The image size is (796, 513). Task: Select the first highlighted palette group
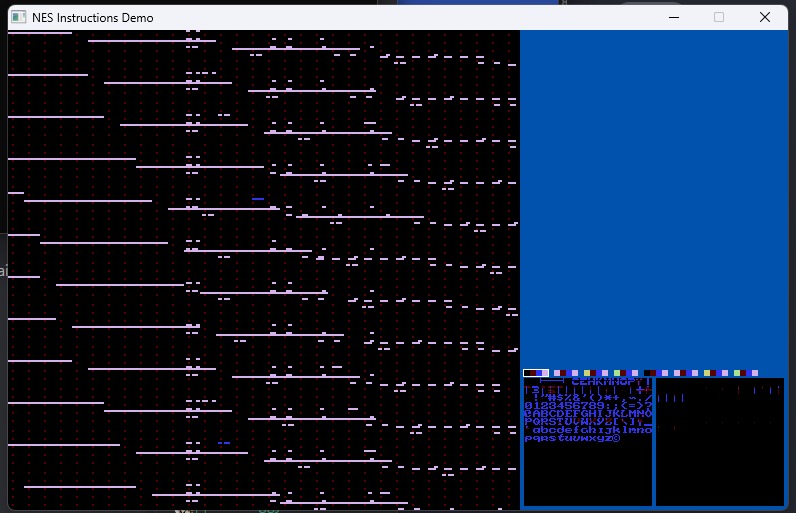click(x=537, y=373)
